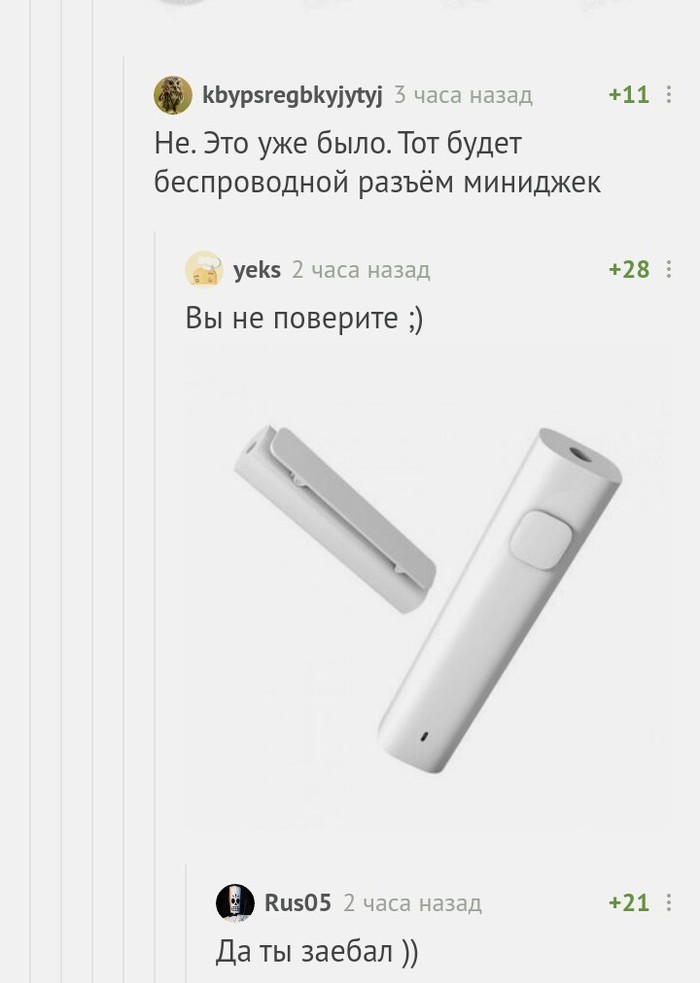Screen dimensions: 700x983
Task: Open options menu for kbypsregbkyjytyj's comment
Action: (x=669, y=94)
